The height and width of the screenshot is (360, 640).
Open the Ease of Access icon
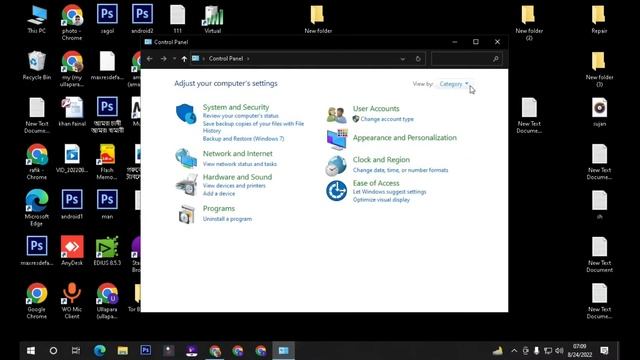click(x=336, y=191)
